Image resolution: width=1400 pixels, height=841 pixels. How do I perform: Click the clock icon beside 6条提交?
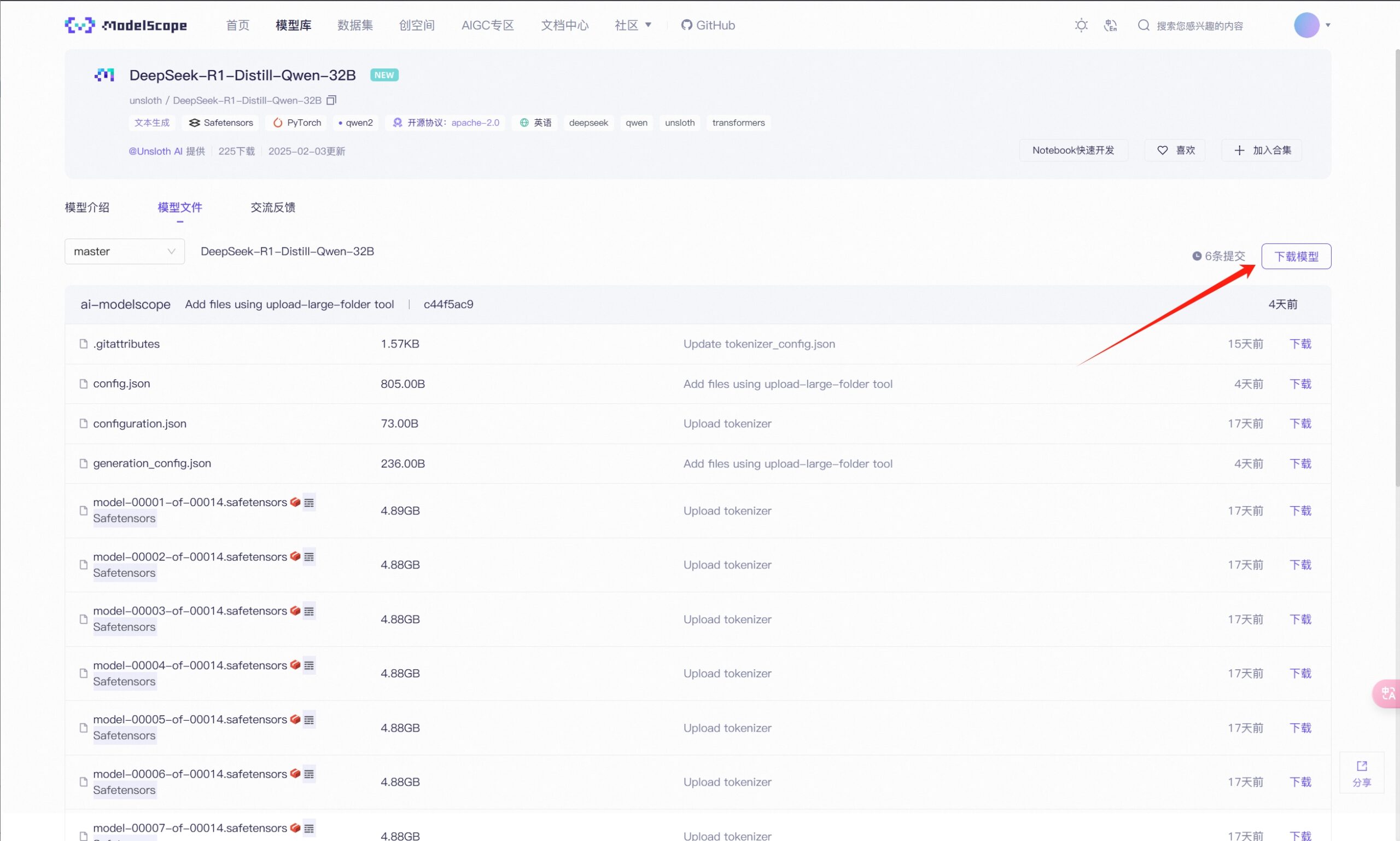[1197, 256]
